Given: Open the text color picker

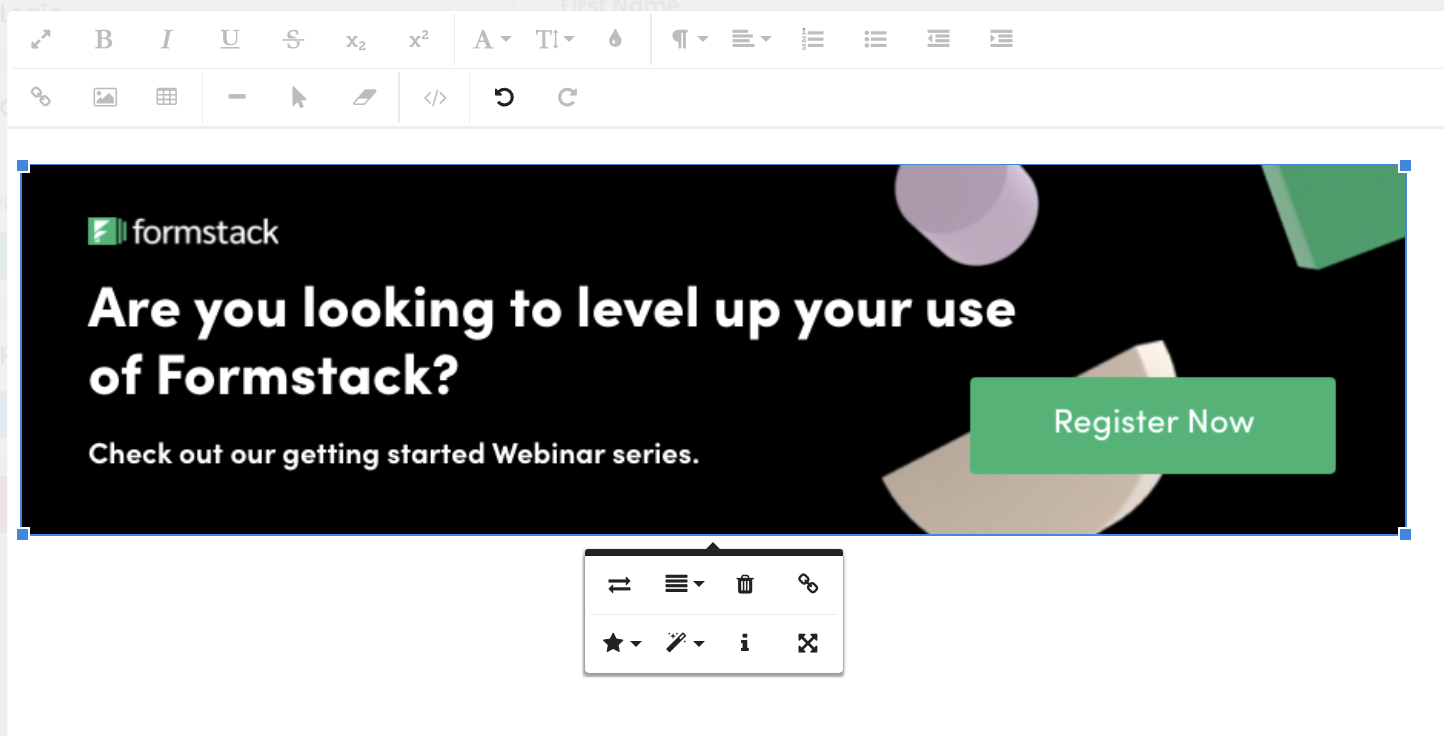Looking at the screenshot, I should [x=616, y=38].
